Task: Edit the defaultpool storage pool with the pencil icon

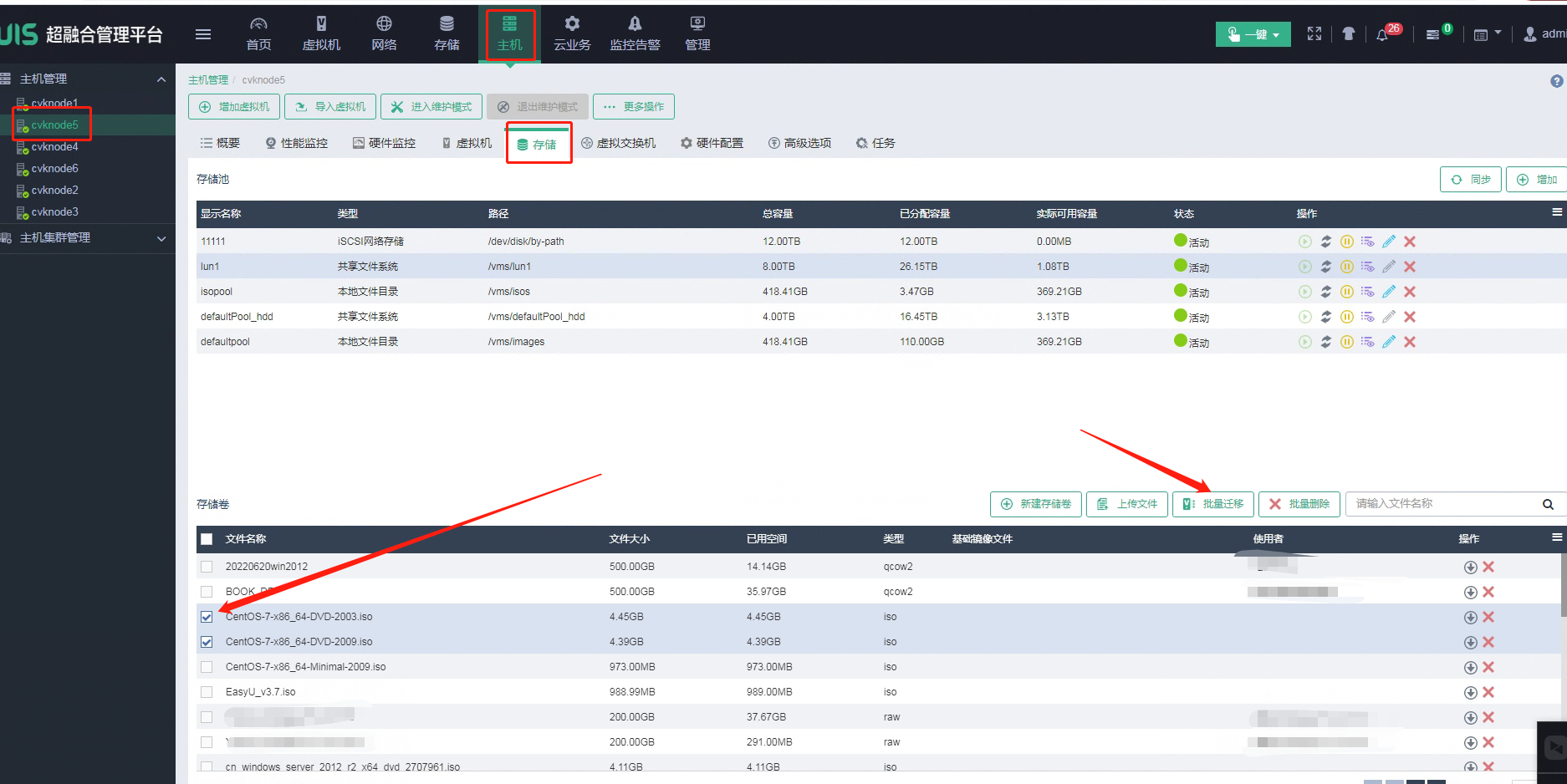Action: tap(1388, 342)
